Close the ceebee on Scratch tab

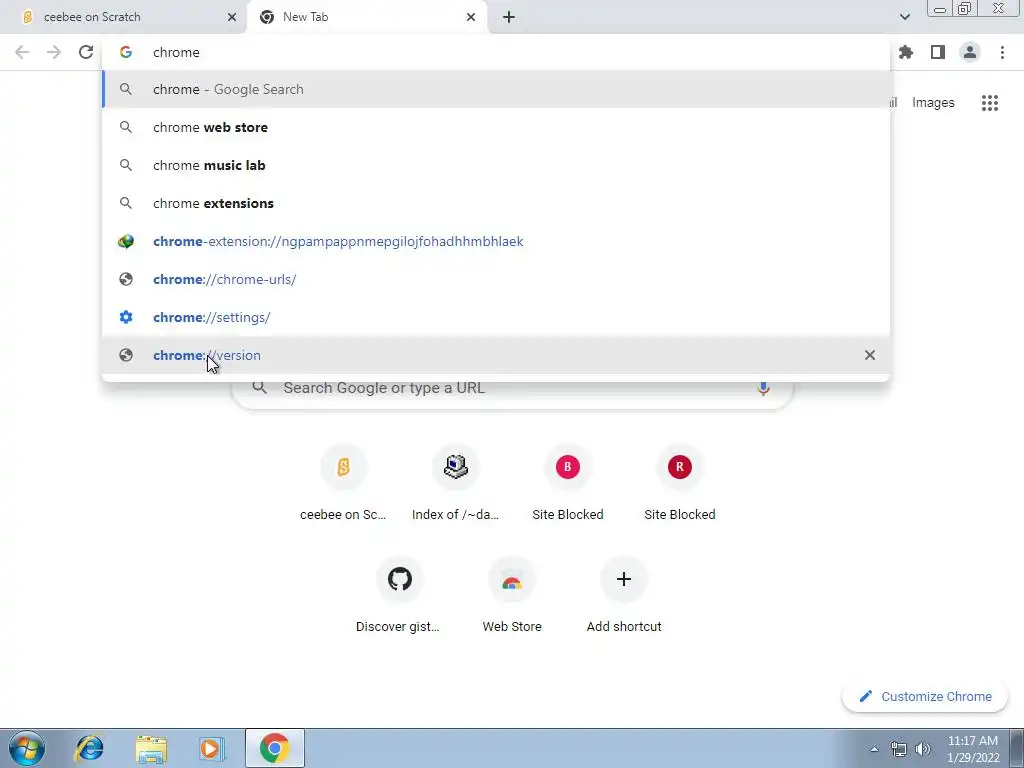click(x=231, y=17)
